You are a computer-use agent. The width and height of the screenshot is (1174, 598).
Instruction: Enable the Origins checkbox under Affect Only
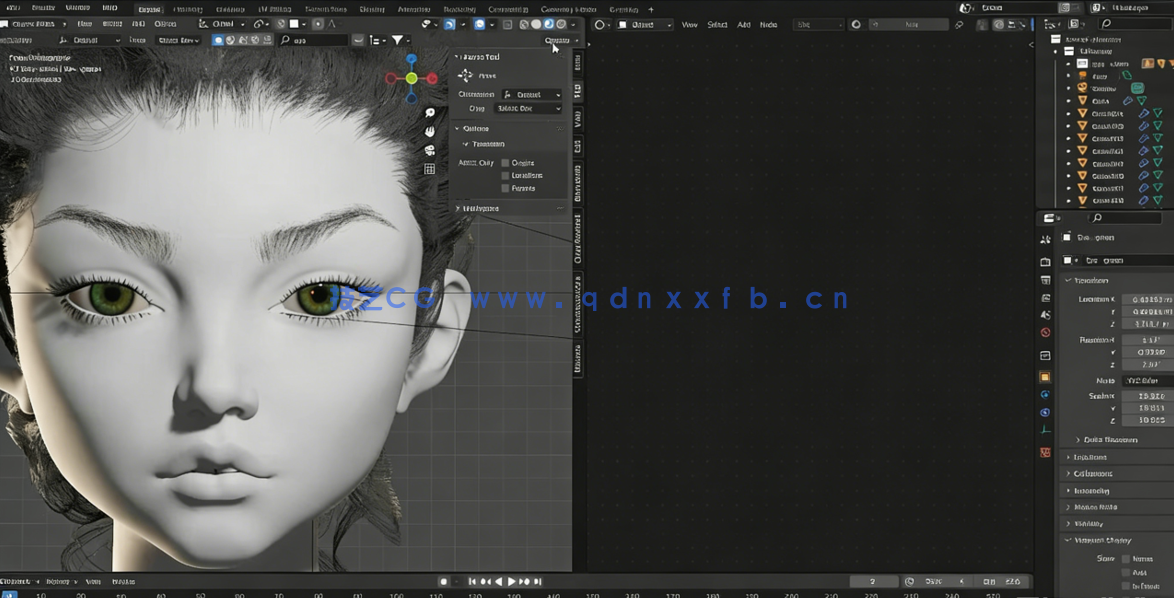(504, 162)
